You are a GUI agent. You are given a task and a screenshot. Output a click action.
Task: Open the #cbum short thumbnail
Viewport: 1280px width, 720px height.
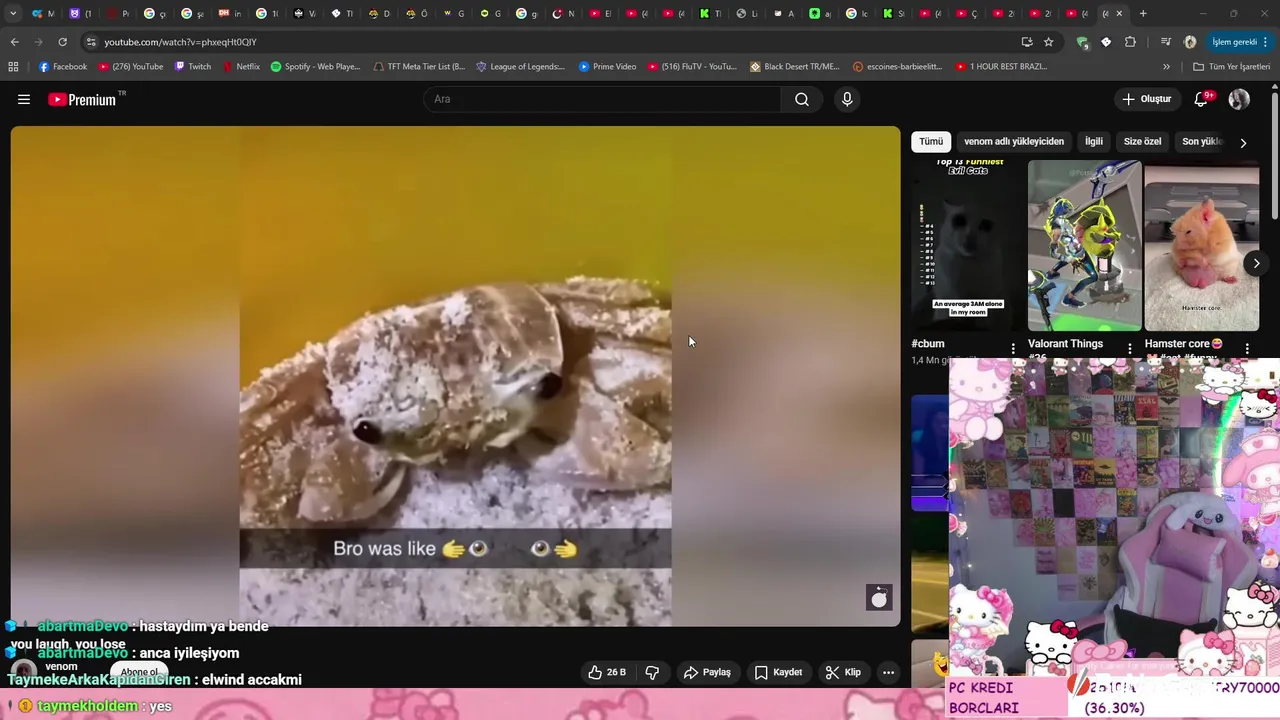tap(968, 245)
